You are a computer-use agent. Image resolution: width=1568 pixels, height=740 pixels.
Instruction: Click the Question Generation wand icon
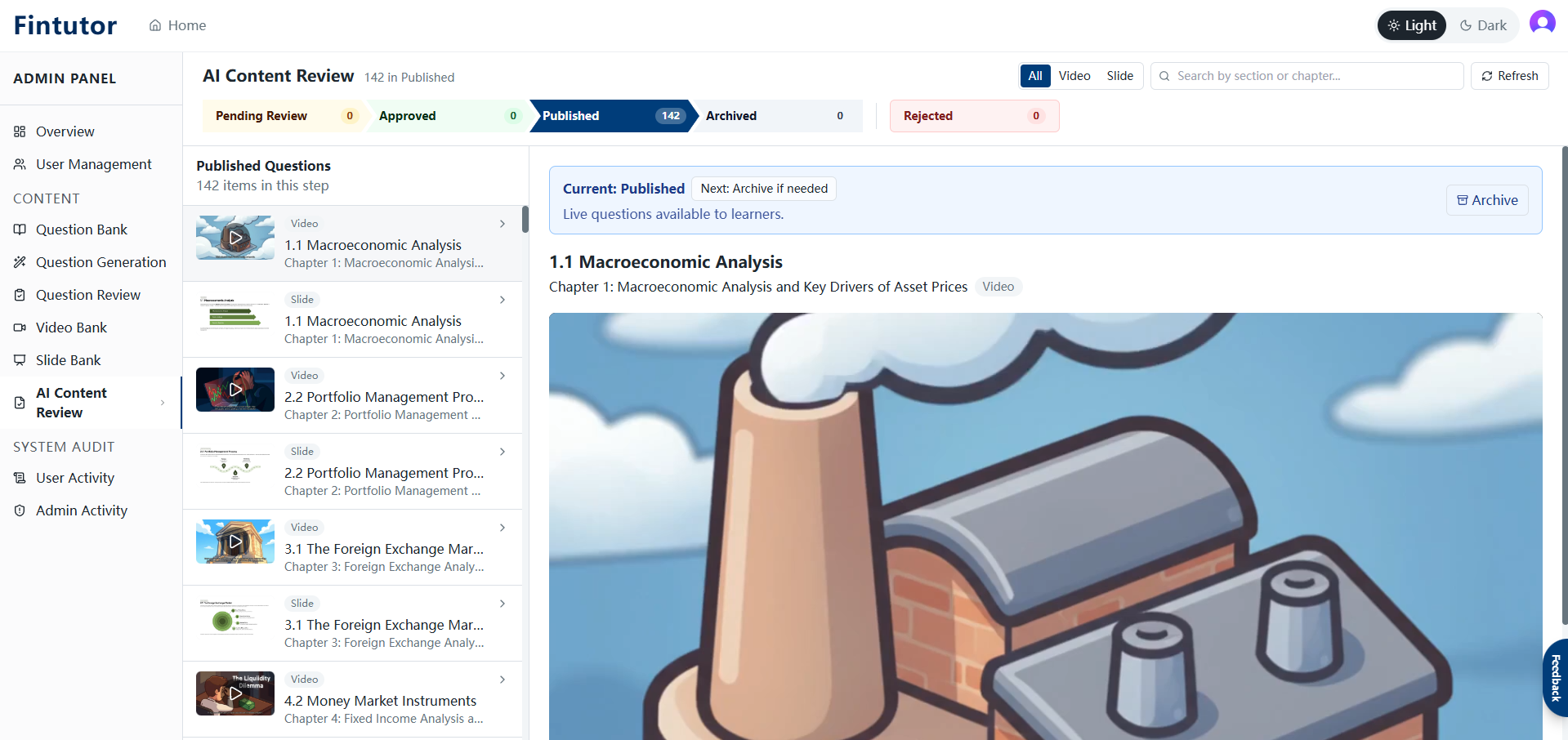(20, 262)
